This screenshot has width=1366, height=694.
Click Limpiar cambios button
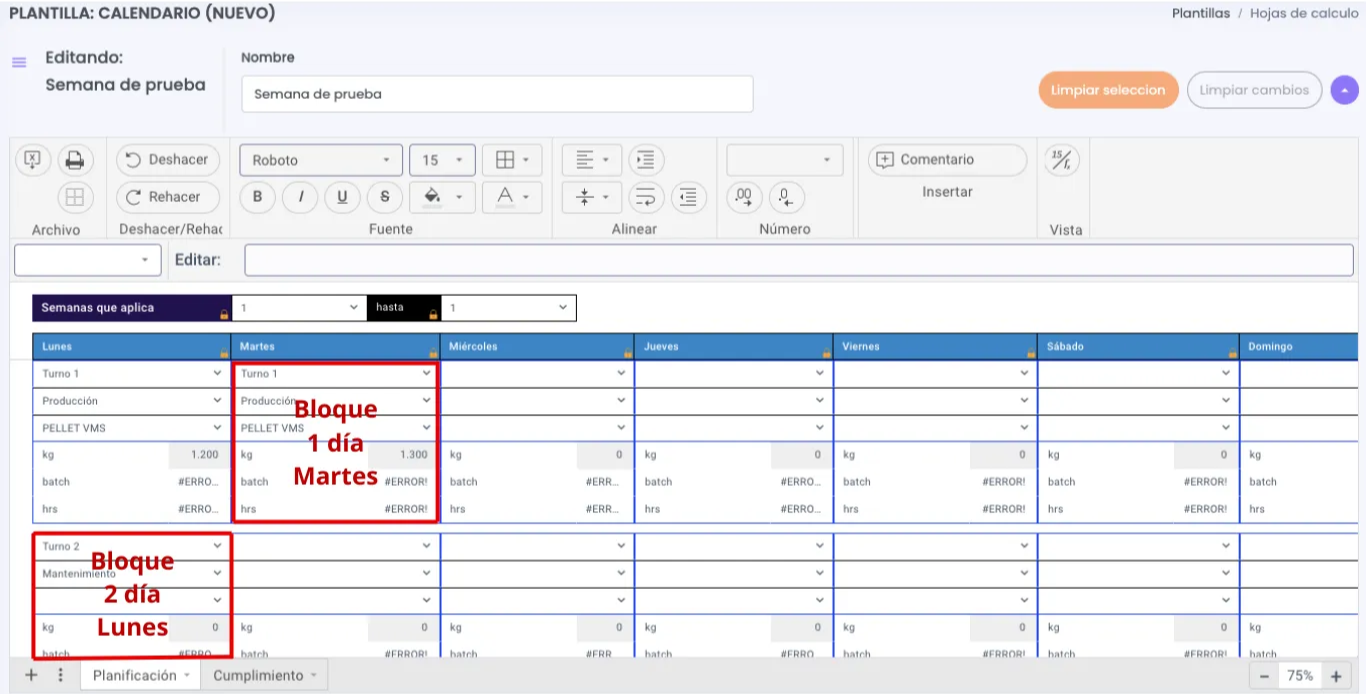(1254, 90)
